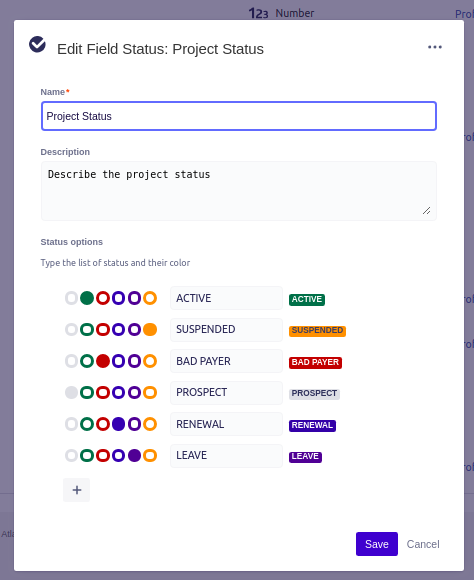
Task: Grab the description resize handle
Action: pyautogui.click(x=427, y=211)
